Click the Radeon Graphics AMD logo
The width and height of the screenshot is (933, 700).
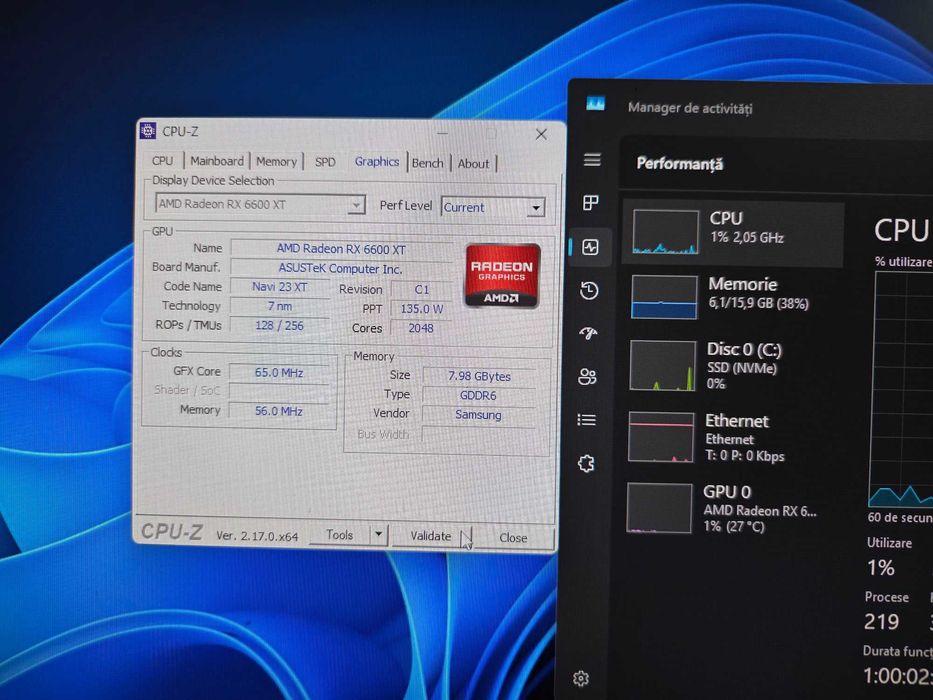tap(502, 275)
